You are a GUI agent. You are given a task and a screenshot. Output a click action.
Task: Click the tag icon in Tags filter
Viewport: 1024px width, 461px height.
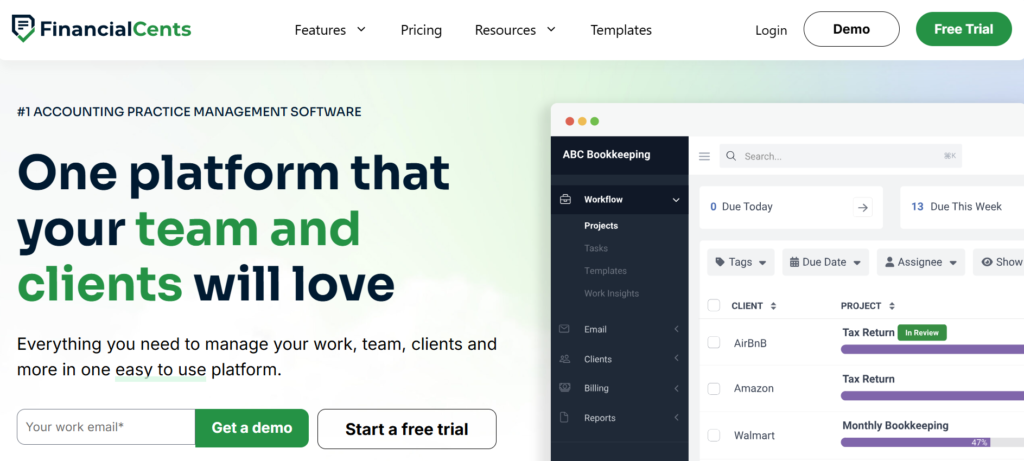720,262
